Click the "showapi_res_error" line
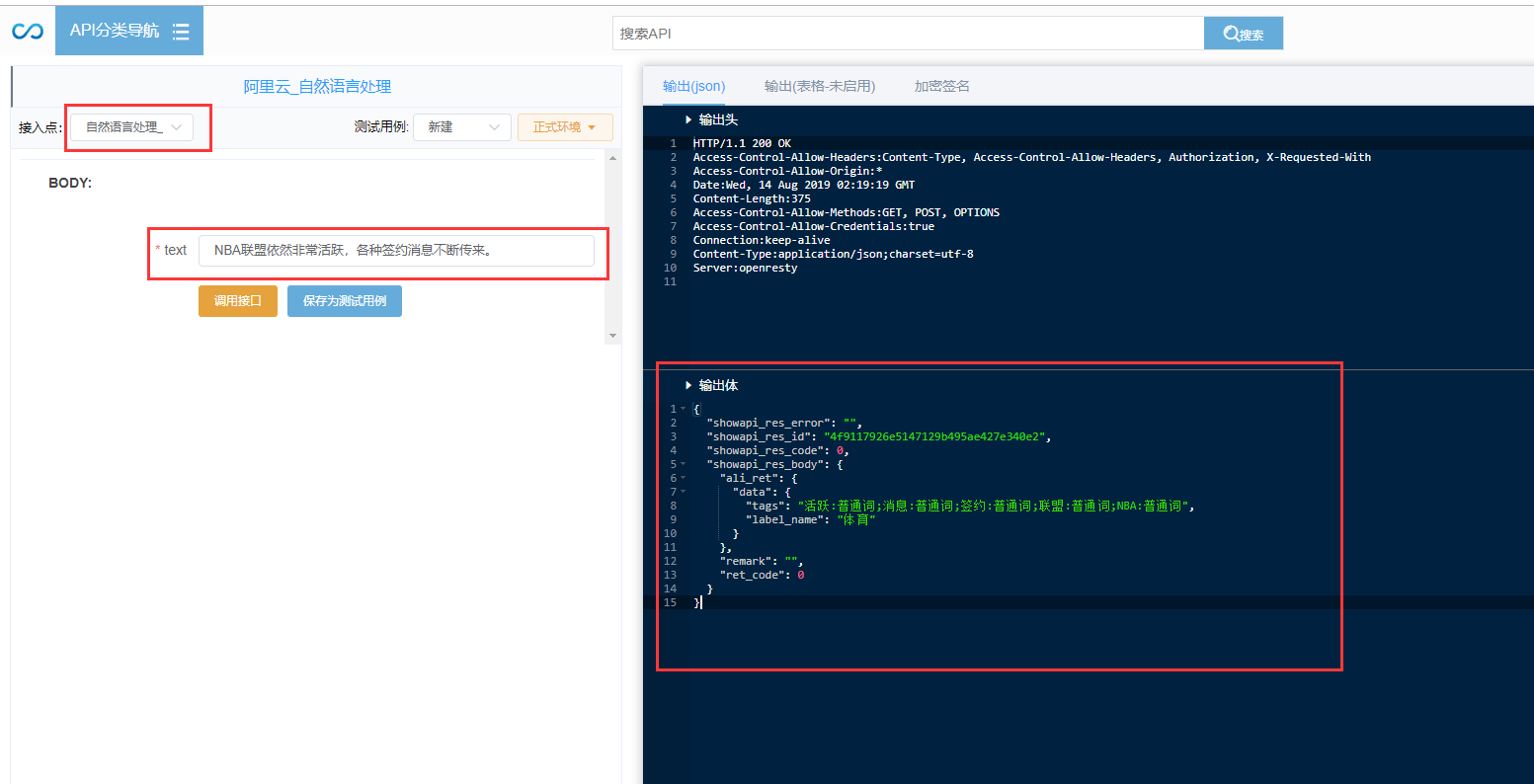This screenshot has height=784, width=1534. click(x=784, y=423)
